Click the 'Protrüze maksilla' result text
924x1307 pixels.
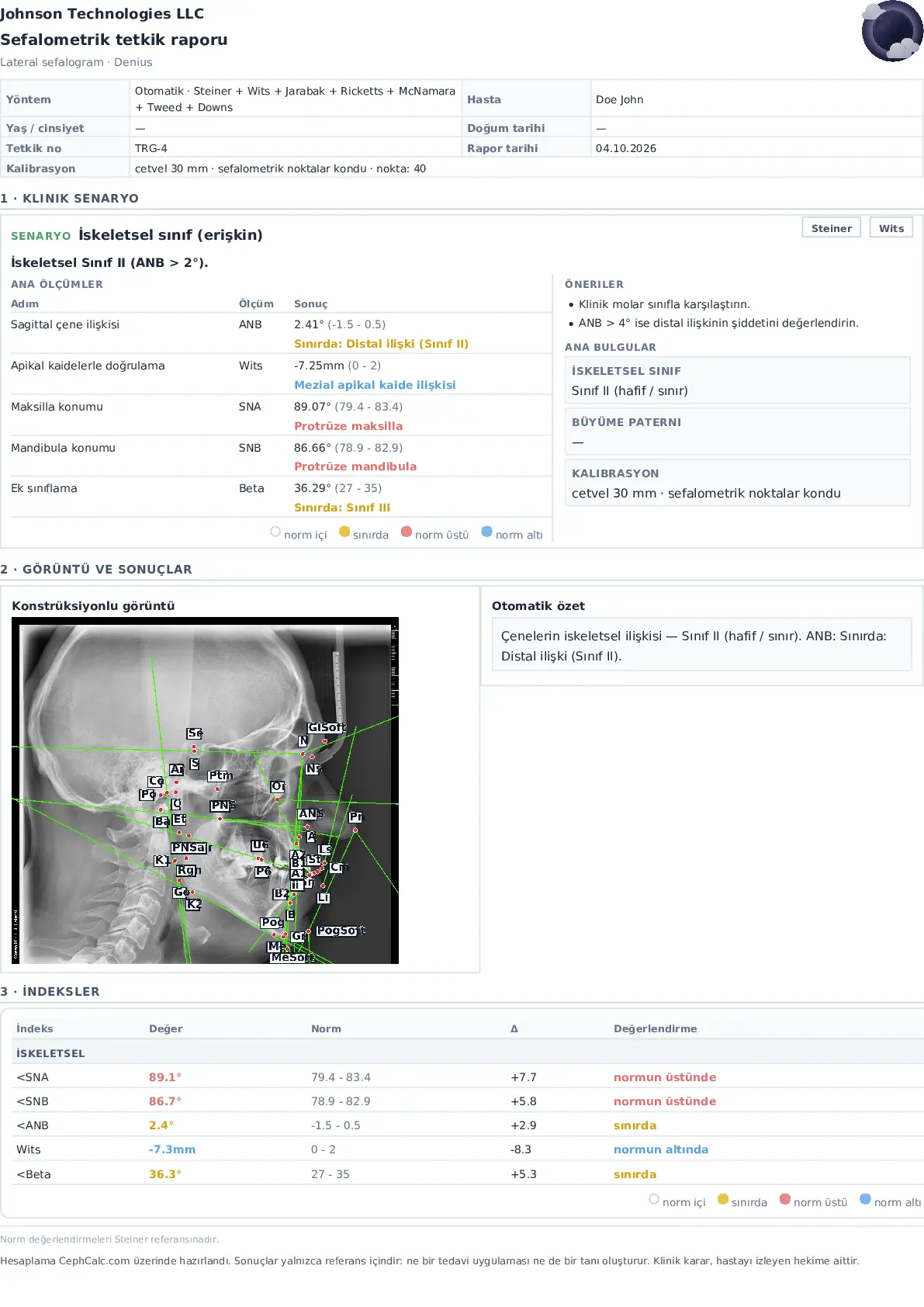348,426
